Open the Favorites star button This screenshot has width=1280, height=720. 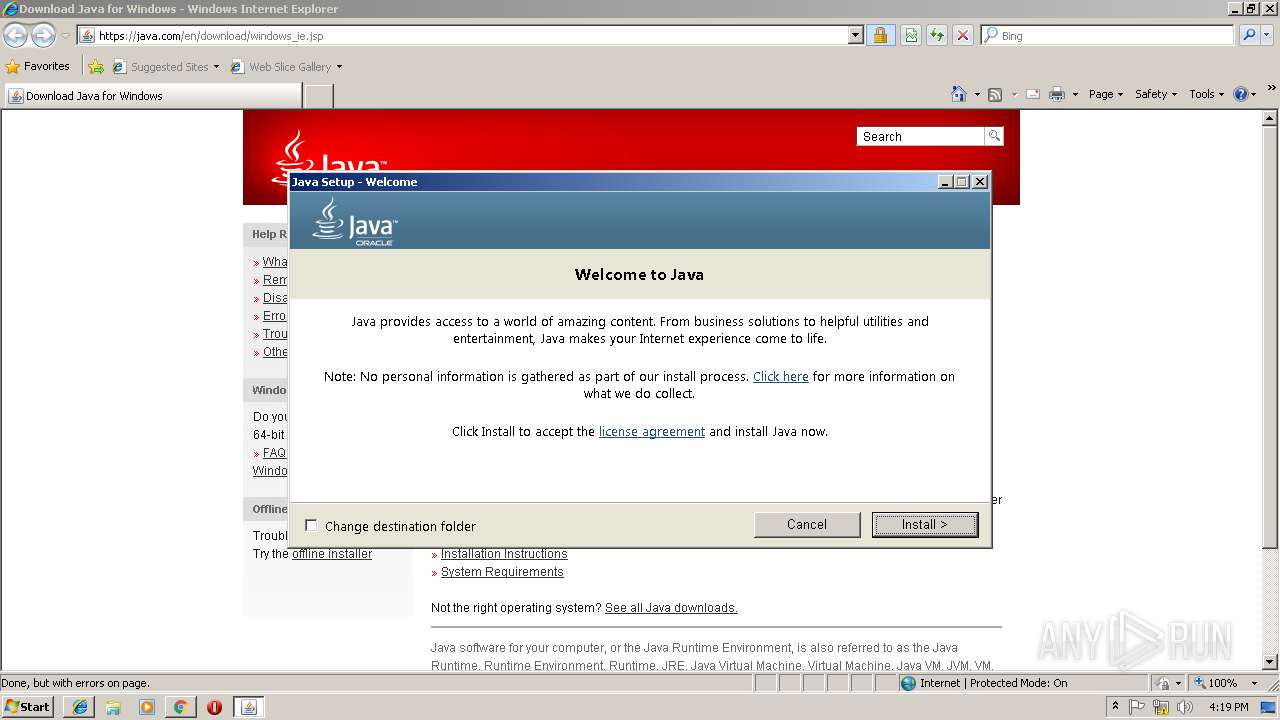[x=38, y=66]
